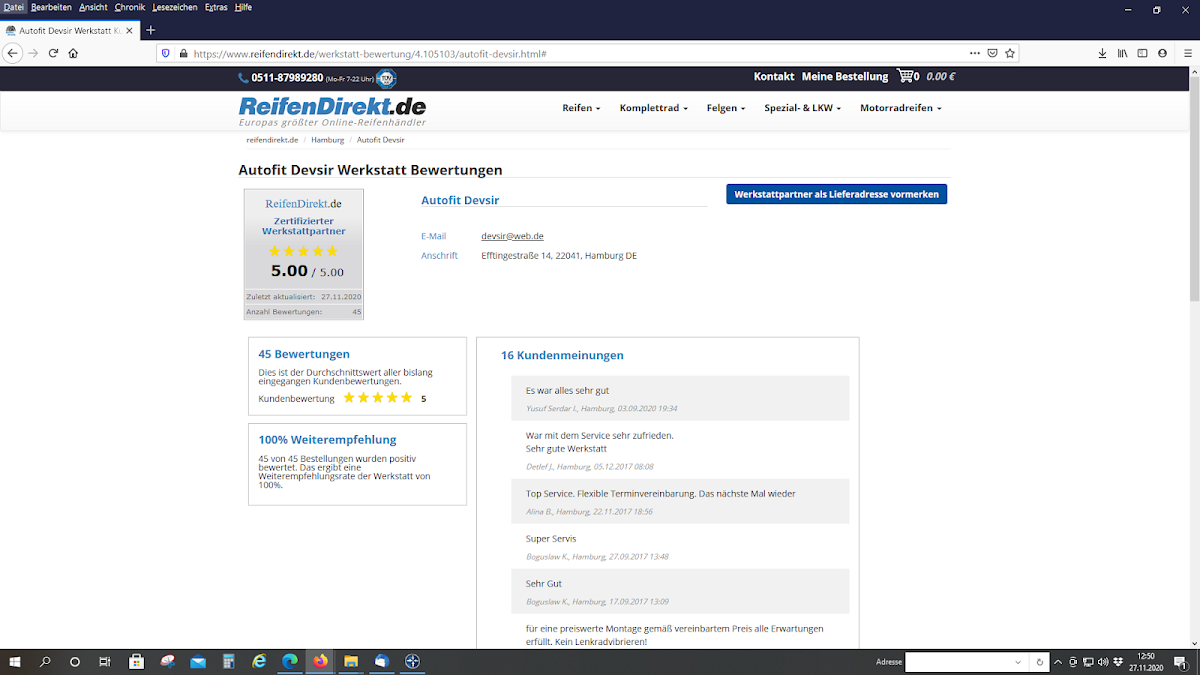
Task: Click the TÜV certification badge icon
Action: (386, 78)
